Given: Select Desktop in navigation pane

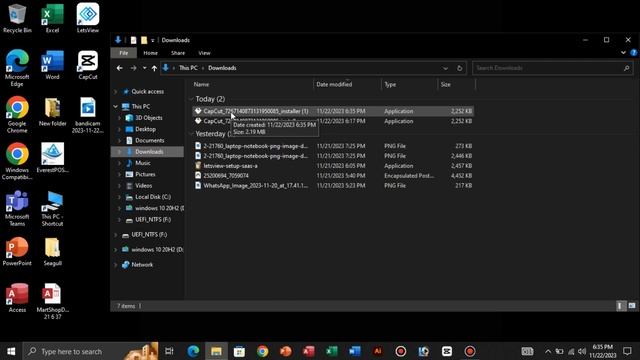Looking at the screenshot, I should click(145, 129).
